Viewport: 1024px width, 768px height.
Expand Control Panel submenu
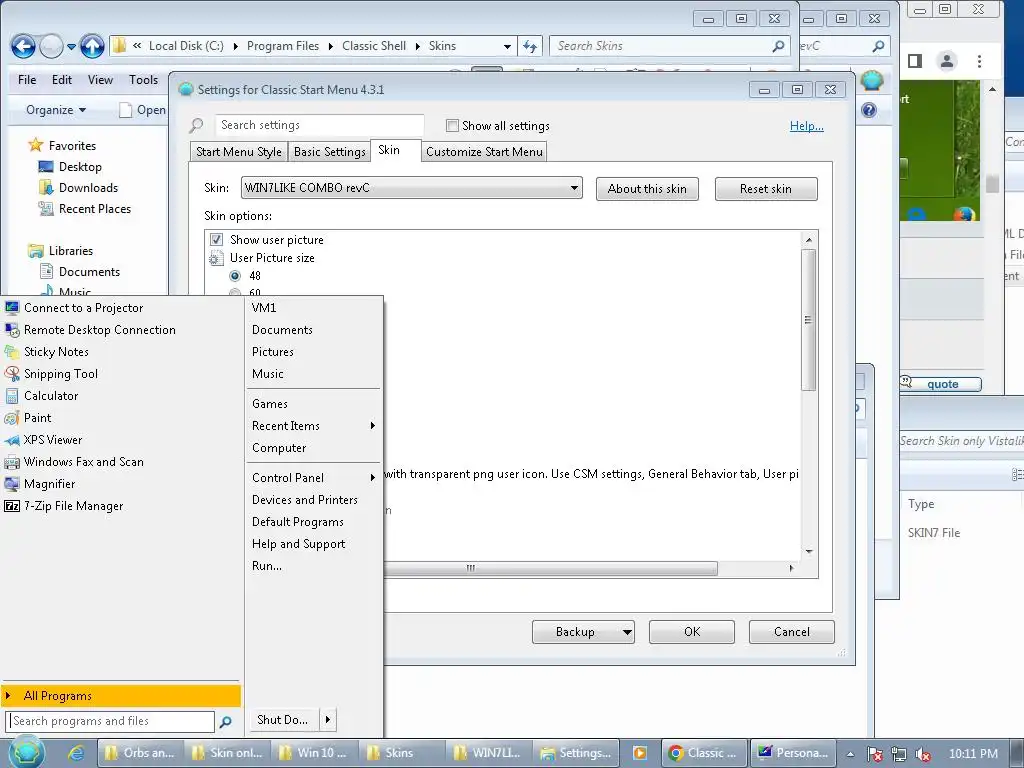click(373, 477)
